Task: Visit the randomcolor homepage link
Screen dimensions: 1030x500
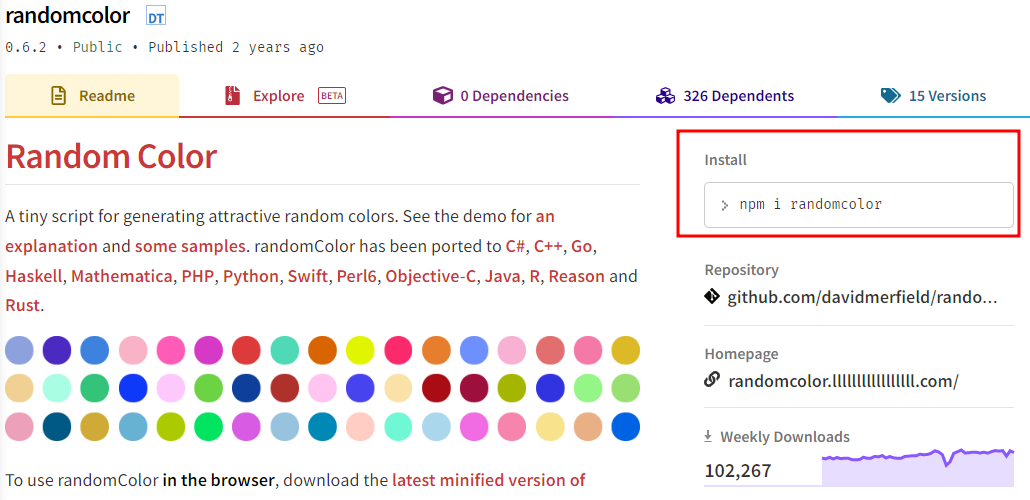Action: 843,380
